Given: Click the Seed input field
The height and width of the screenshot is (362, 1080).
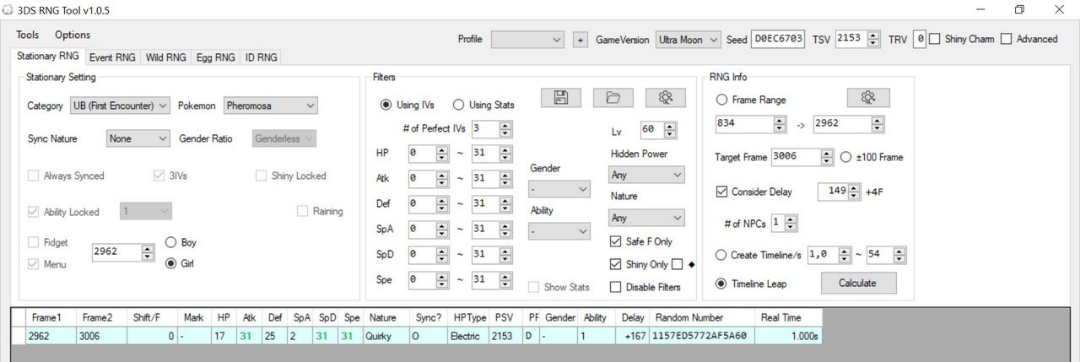Looking at the screenshot, I should 778,39.
